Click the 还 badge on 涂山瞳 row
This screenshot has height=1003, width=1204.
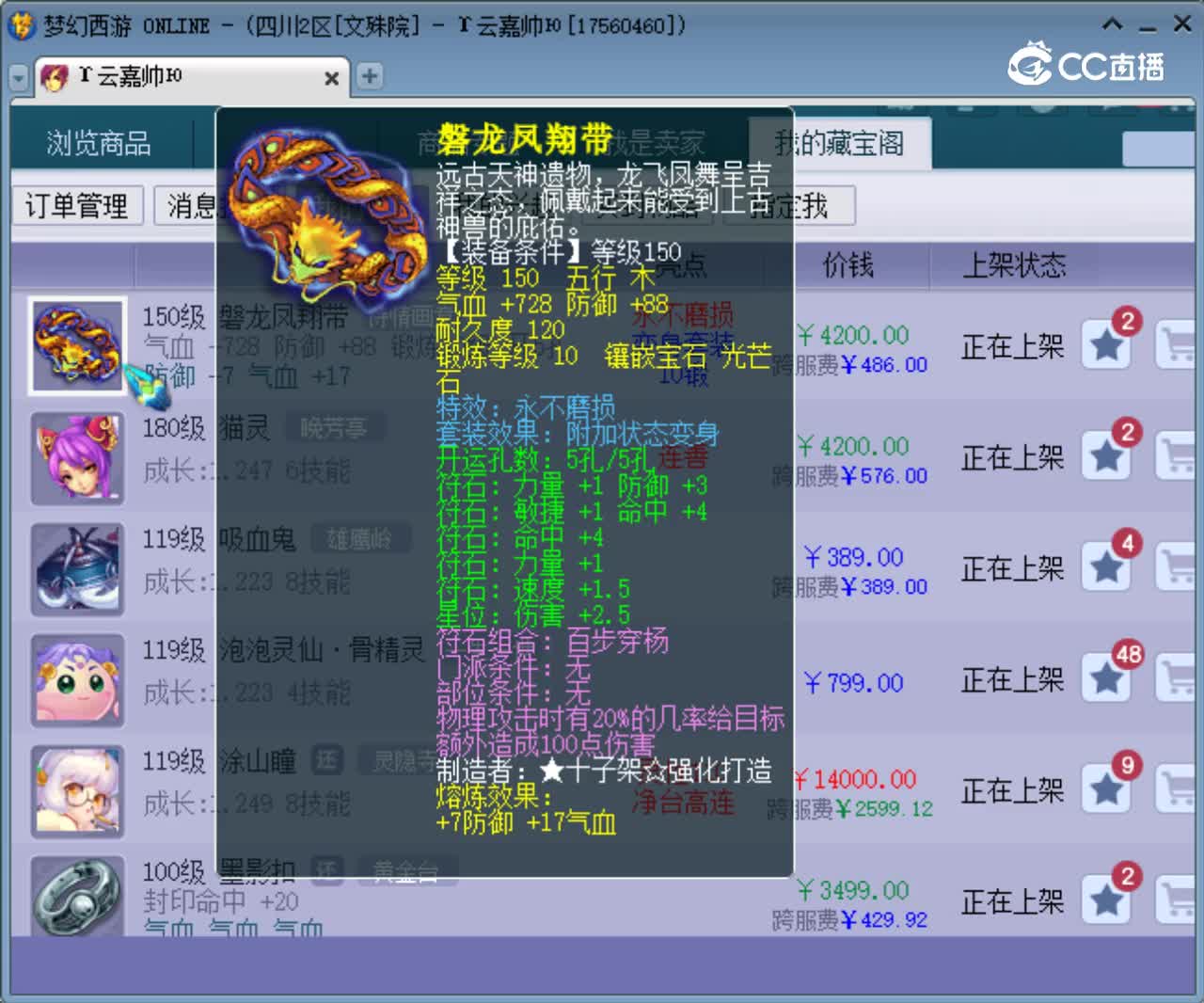tap(326, 759)
